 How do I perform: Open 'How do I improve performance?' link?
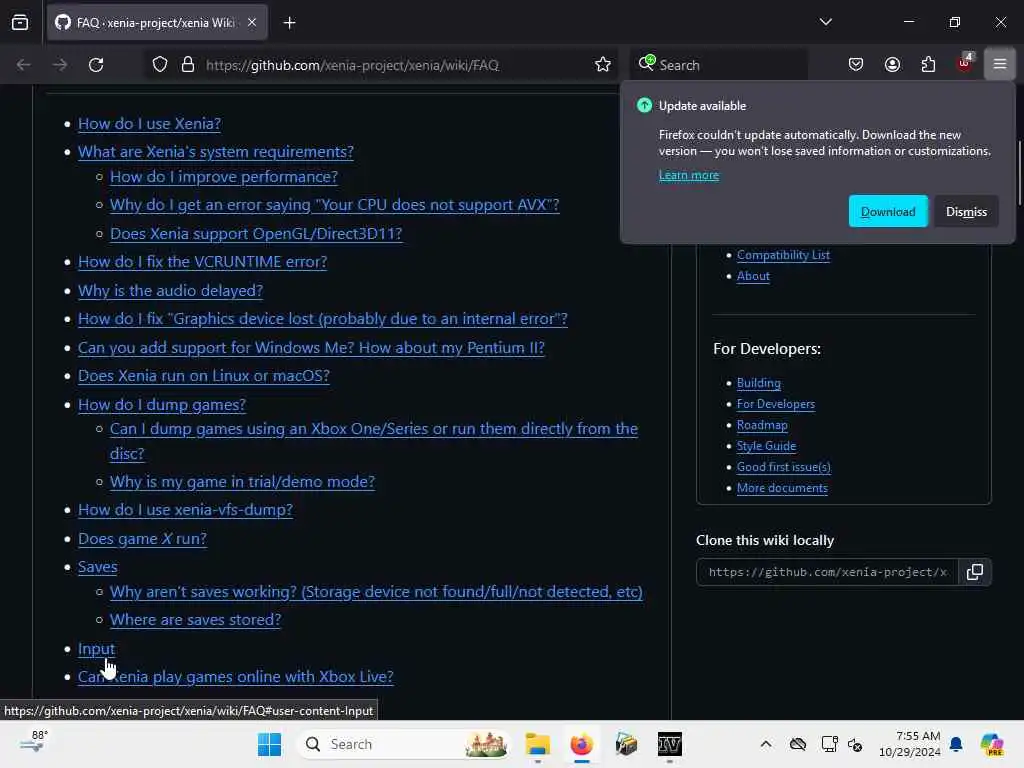click(224, 176)
